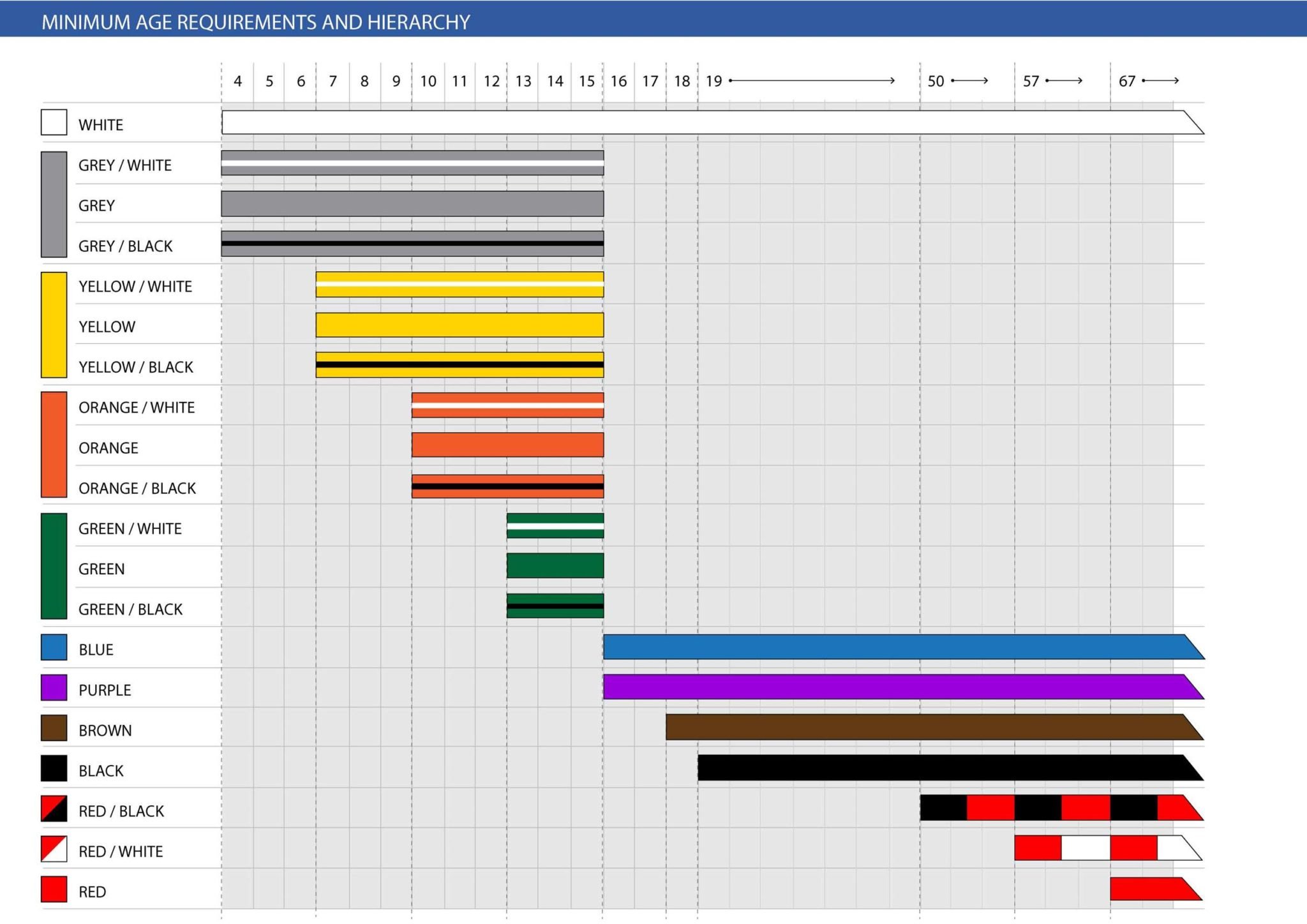Image resolution: width=1307 pixels, height=924 pixels.
Task: Click the green belt group swatch
Action: click(x=54, y=567)
